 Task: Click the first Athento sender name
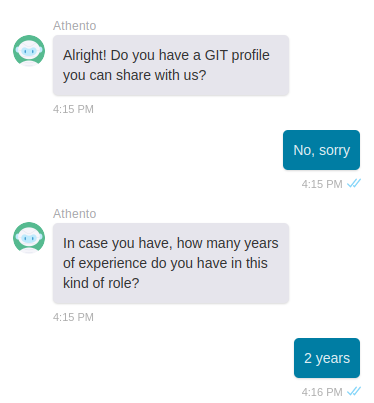pos(75,26)
